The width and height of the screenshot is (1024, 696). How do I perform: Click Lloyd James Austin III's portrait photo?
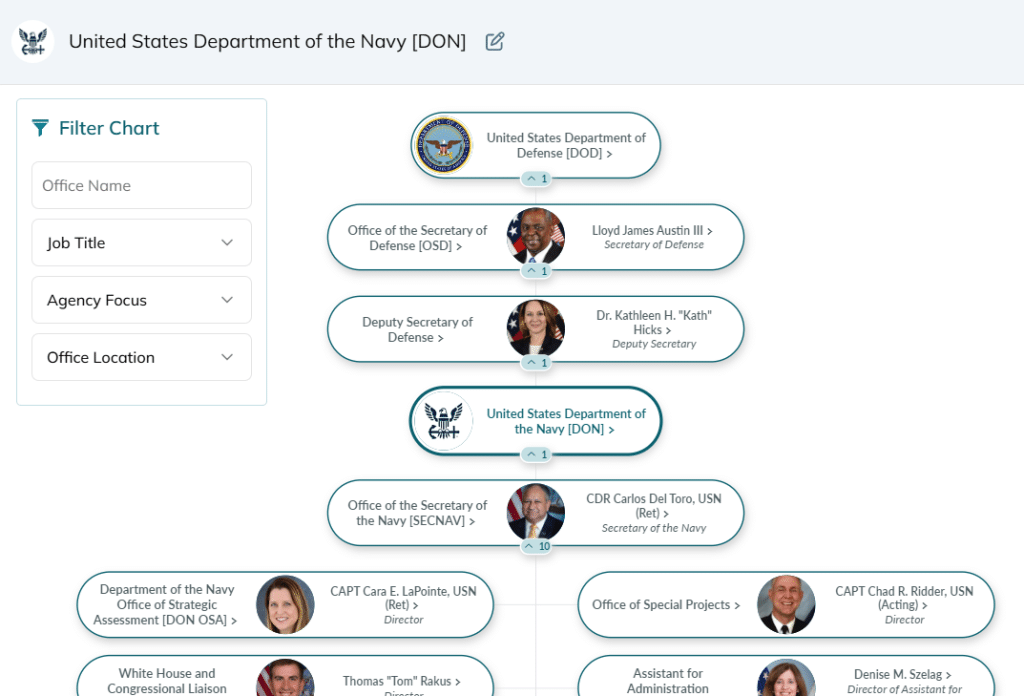[535, 237]
